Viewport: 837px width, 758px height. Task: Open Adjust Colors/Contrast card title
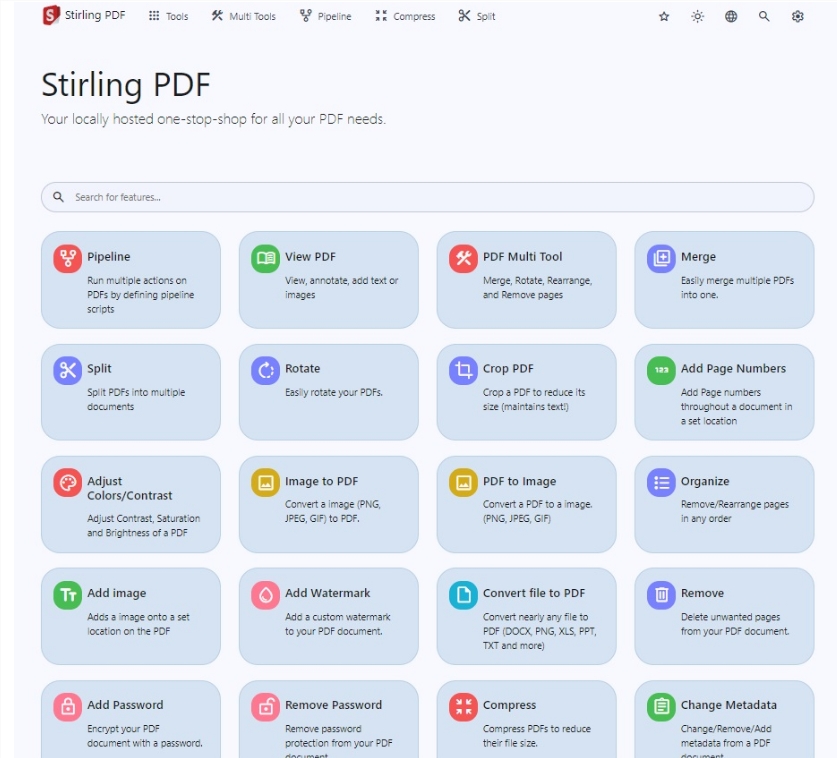130,488
